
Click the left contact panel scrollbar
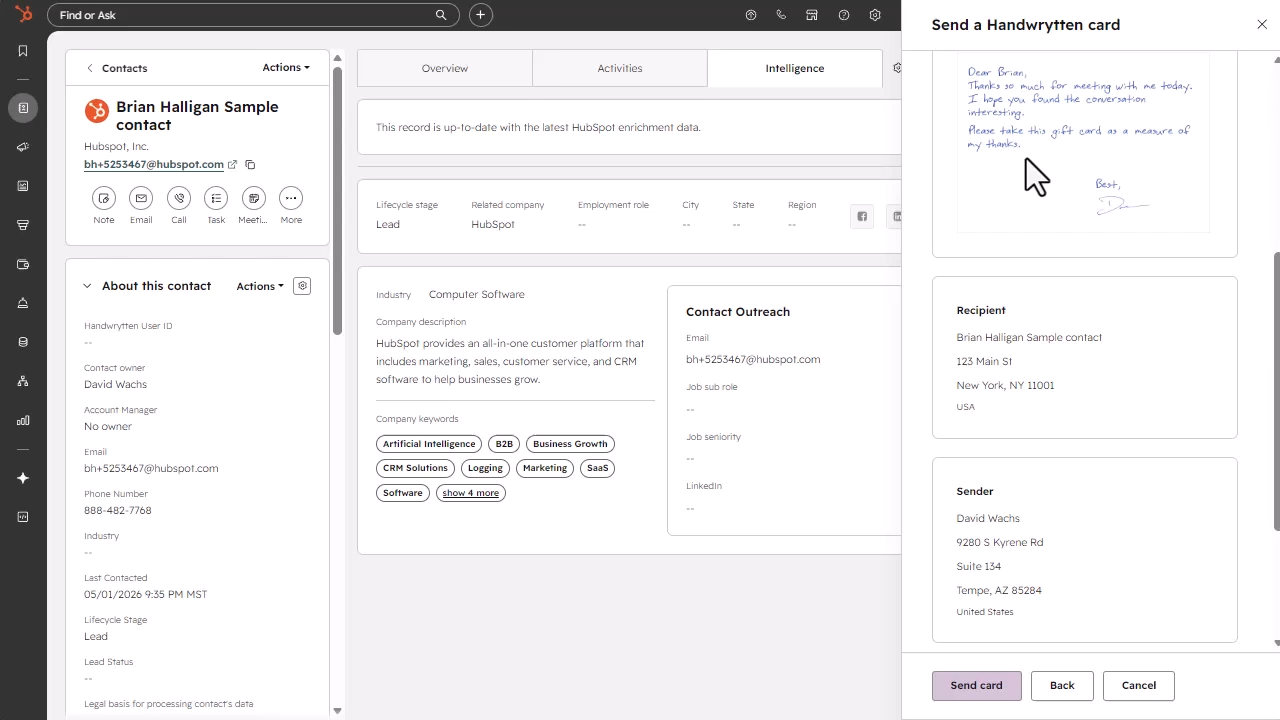pyautogui.click(x=337, y=200)
